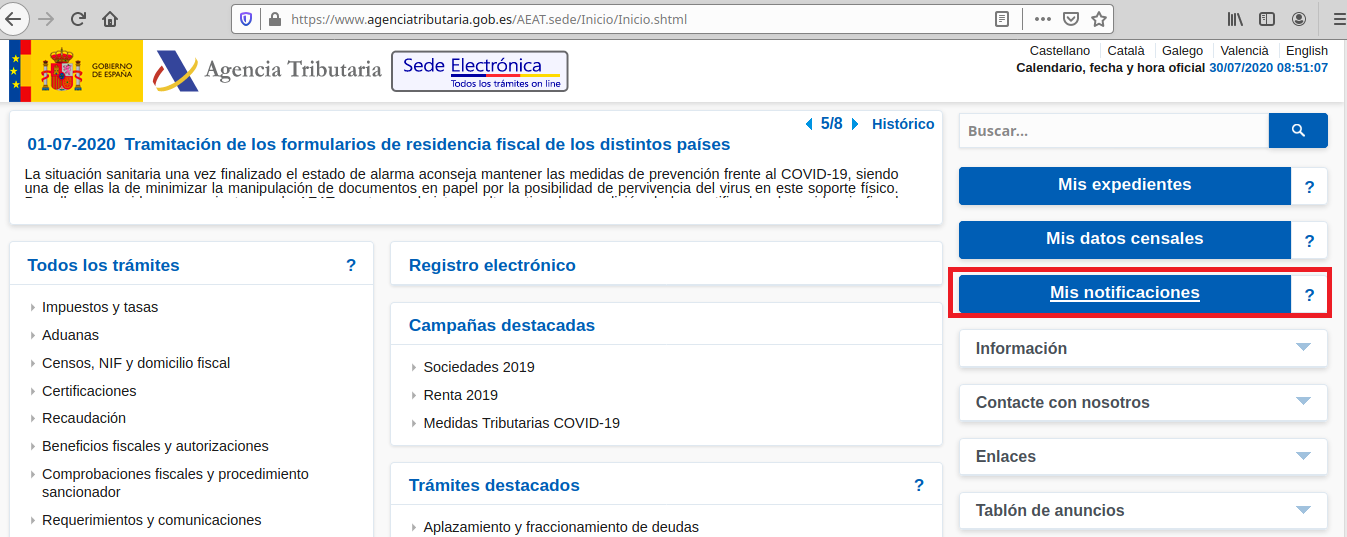Click help icon beside Mis expedientes

click(x=1309, y=187)
